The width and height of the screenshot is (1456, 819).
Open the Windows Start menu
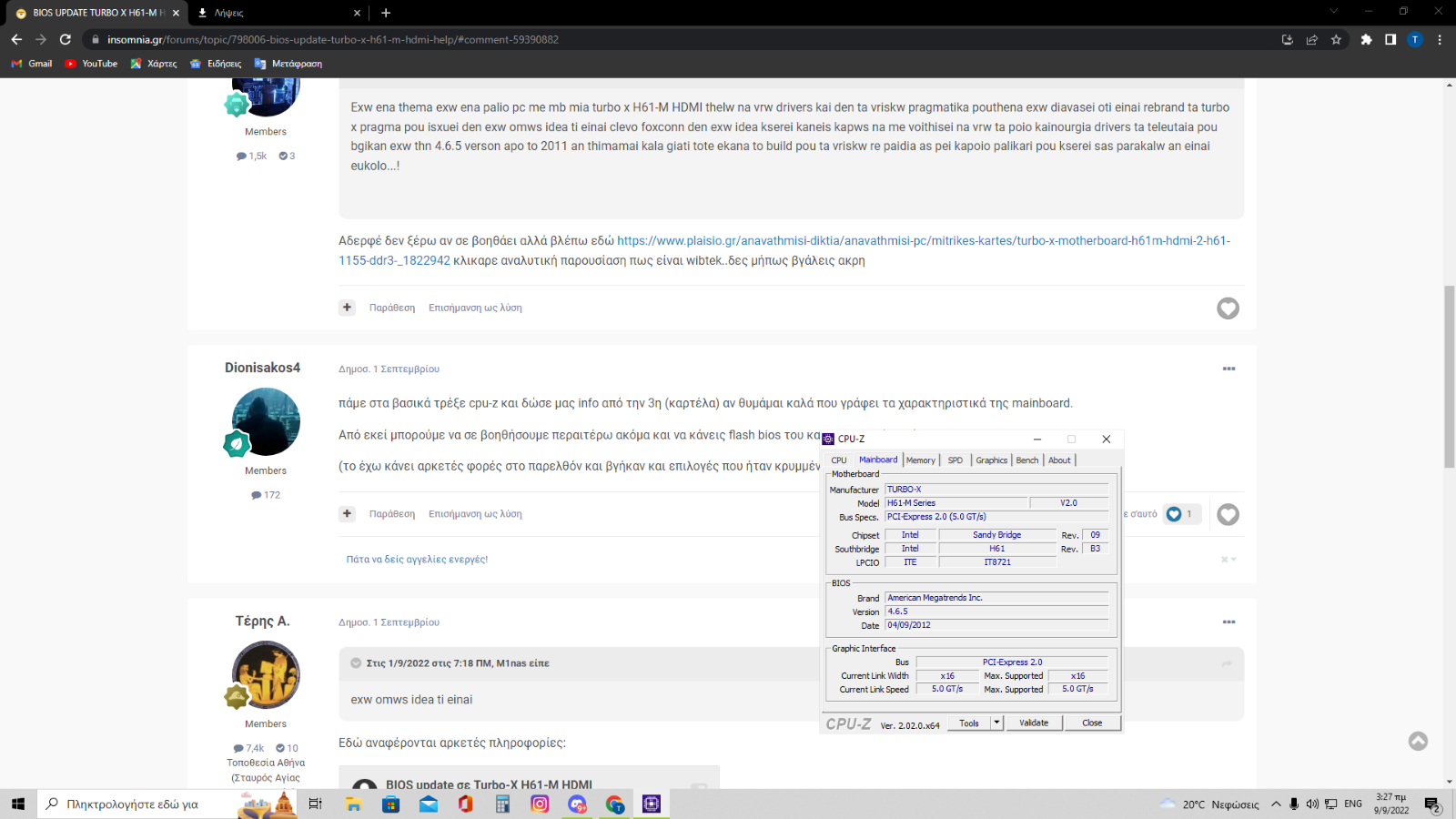pos(17,804)
